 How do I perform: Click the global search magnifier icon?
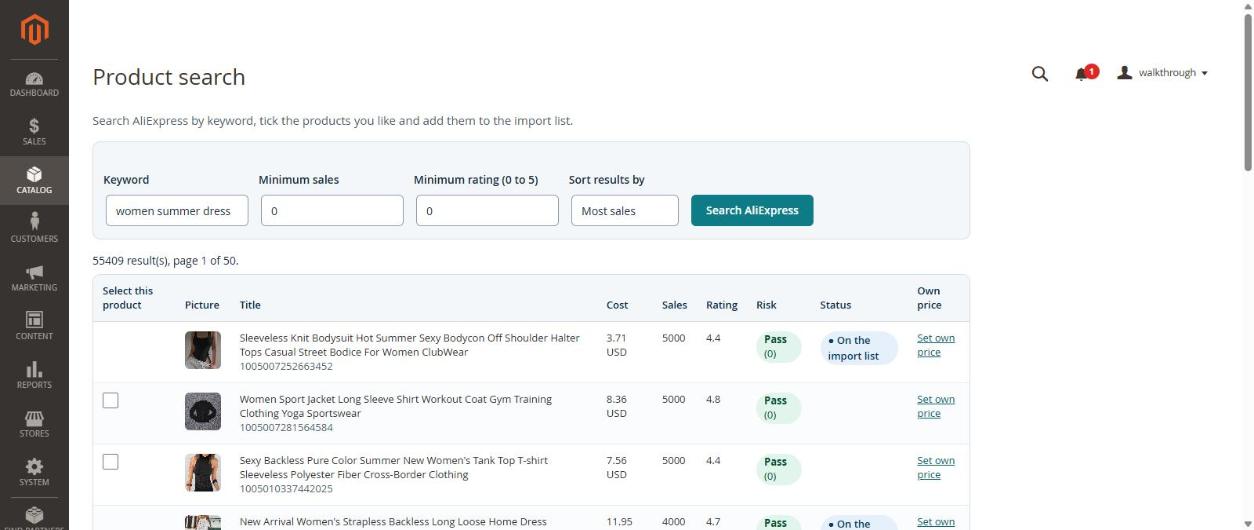coord(1040,73)
